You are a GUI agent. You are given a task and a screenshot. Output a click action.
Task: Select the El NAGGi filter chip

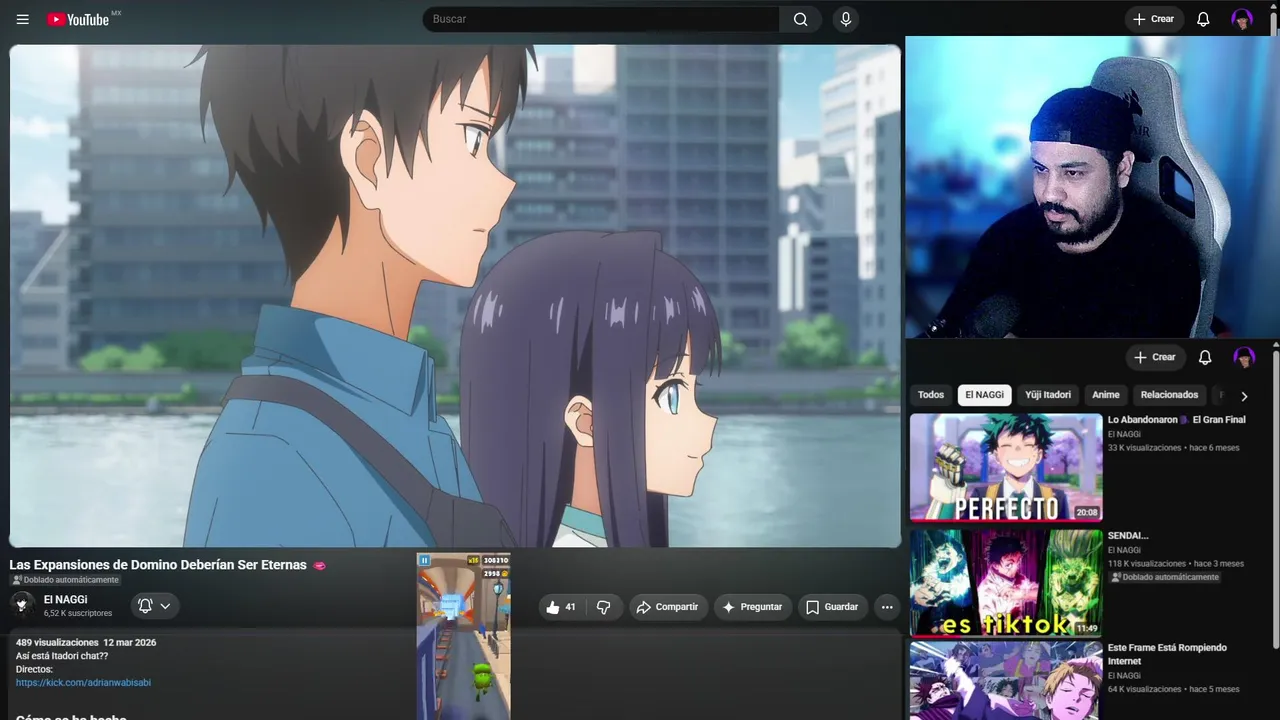pyautogui.click(x=984, y=395)
